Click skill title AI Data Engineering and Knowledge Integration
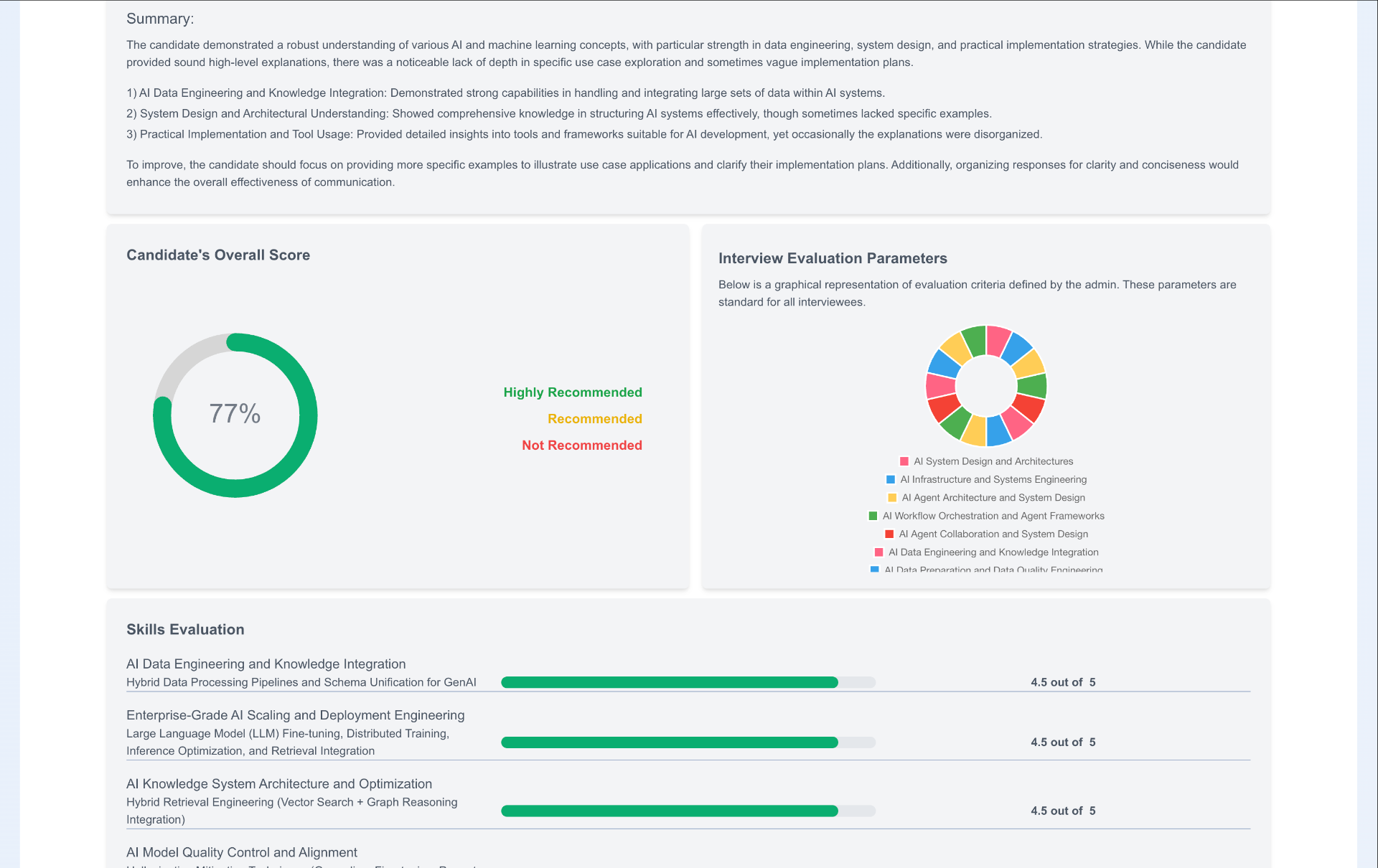Viewport: 1378px width, 868px height. point(266,664)
